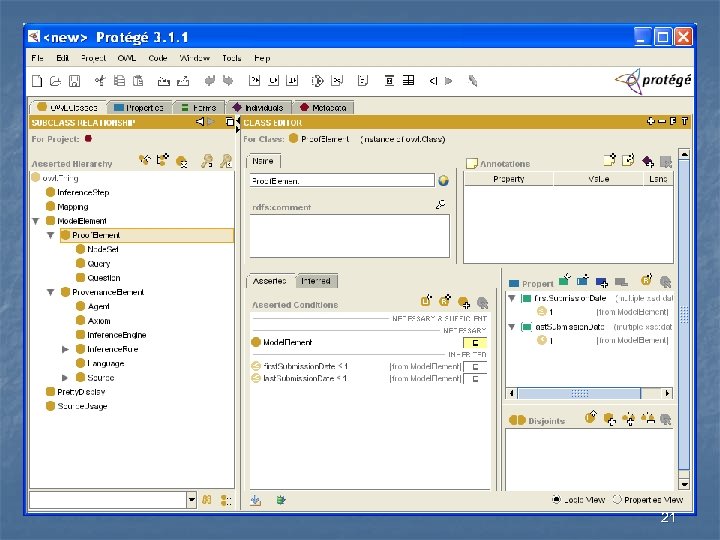Click the Create new expression icon in Asserted Conditions

[426, 301]
